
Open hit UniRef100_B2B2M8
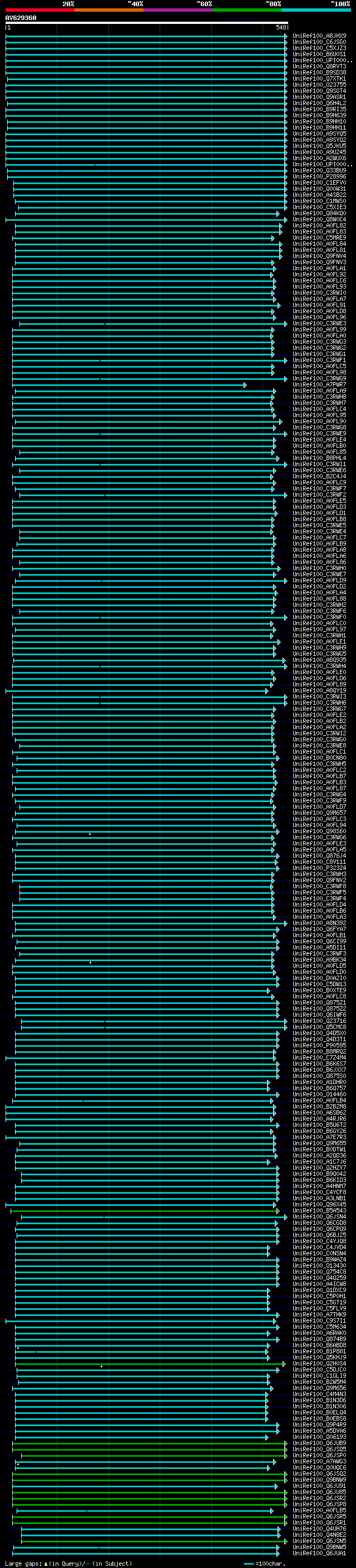(319, 1106)
